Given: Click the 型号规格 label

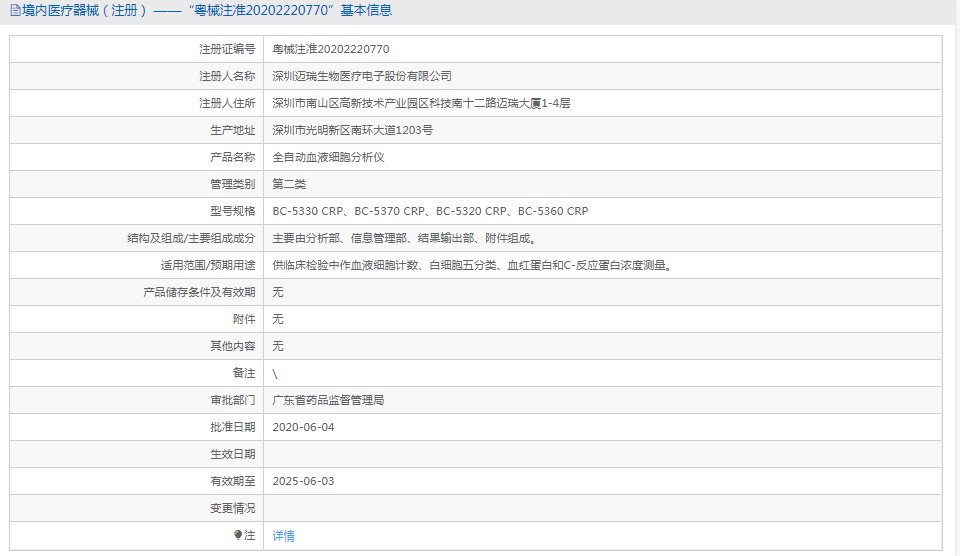Looking at the screenshot, I should click(233, 211).
